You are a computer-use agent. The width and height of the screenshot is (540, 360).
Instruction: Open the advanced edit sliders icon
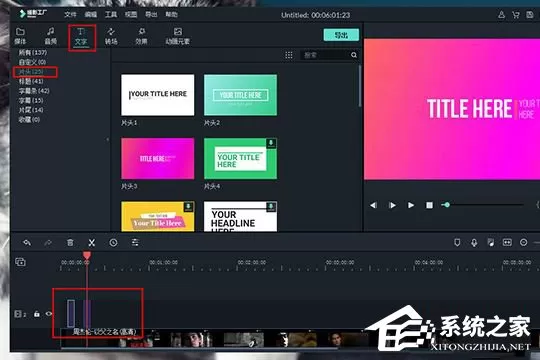[x=135, y=243]
